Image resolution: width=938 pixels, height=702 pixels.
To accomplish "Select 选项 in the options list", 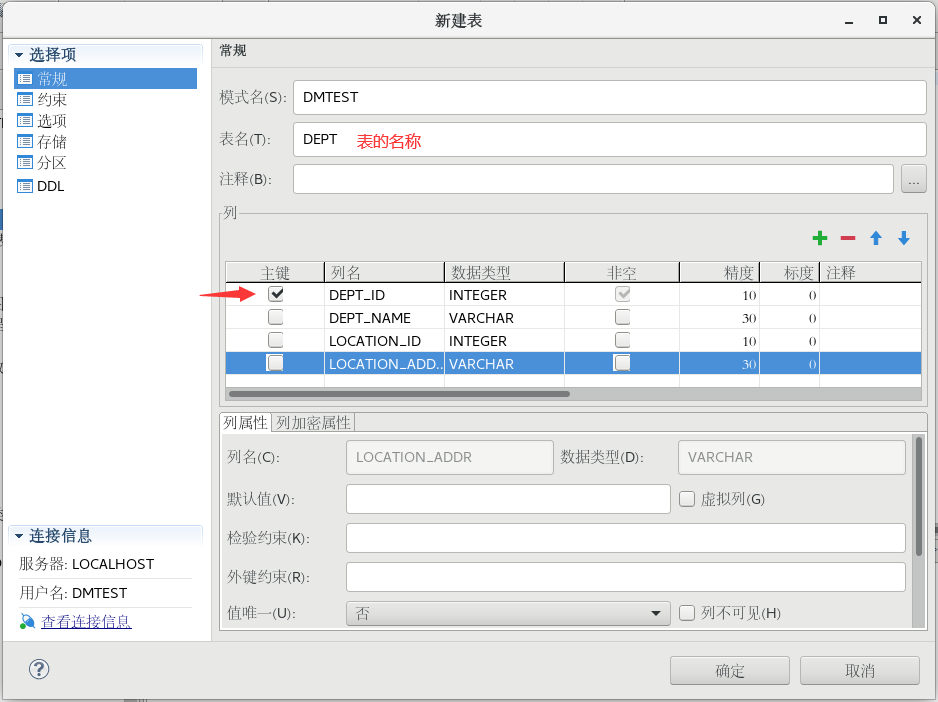I will pos(52,121).
